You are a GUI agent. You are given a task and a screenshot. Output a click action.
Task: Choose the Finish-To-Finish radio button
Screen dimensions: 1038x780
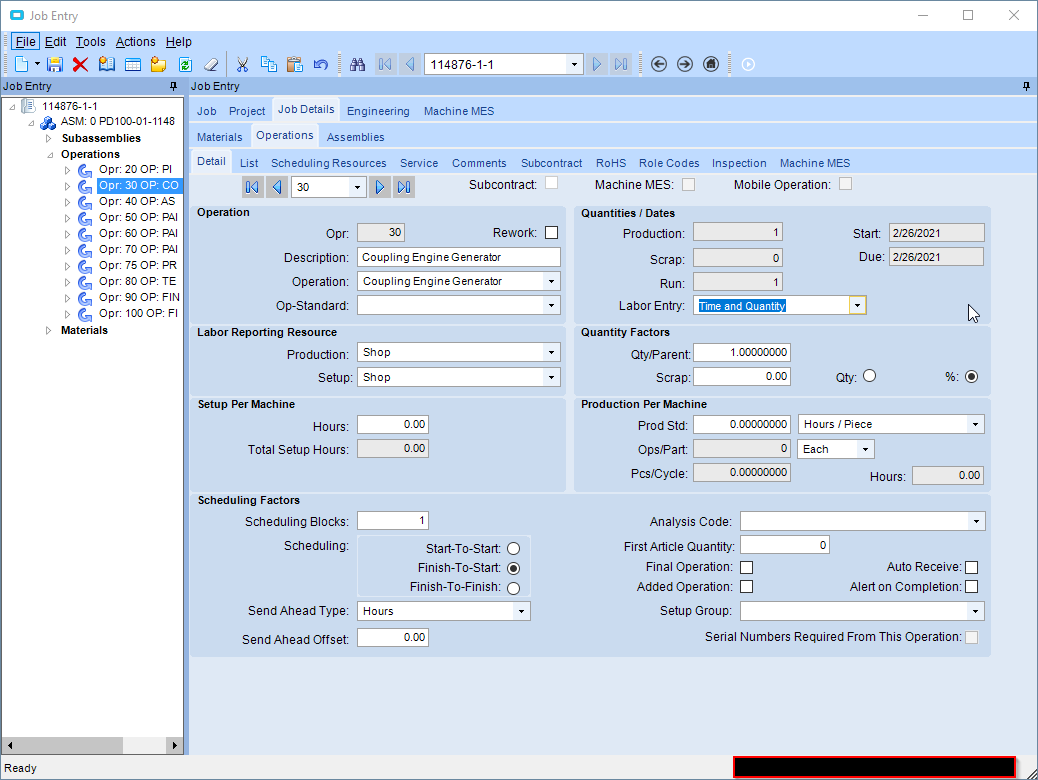513,588
